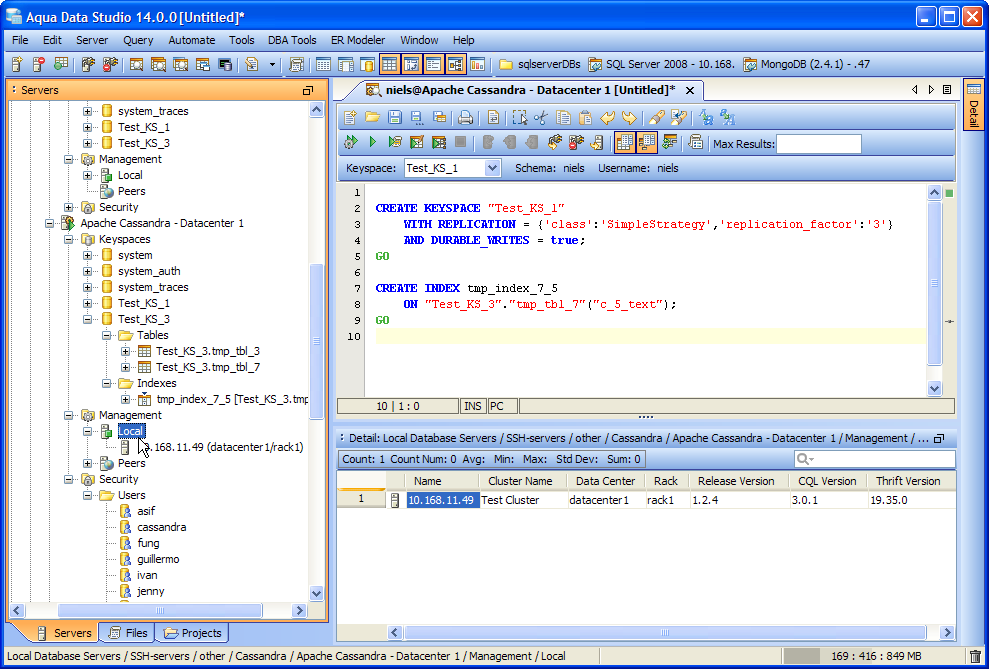Open the Automate menu
The image size is (989, 669).
point(192,40)
